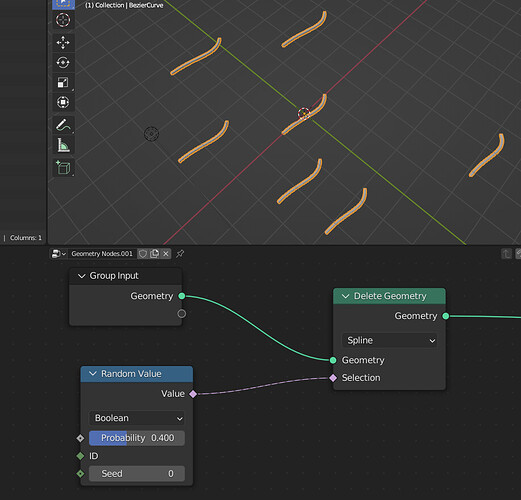Select the Group Input node header
This screenshot has width=521, height=500.
(126, 276)
